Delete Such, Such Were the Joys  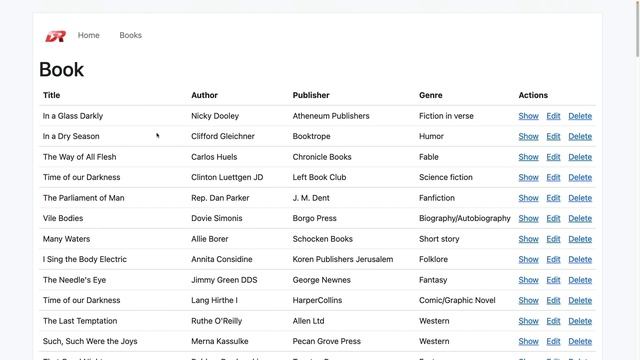click(x=580, y=341)
